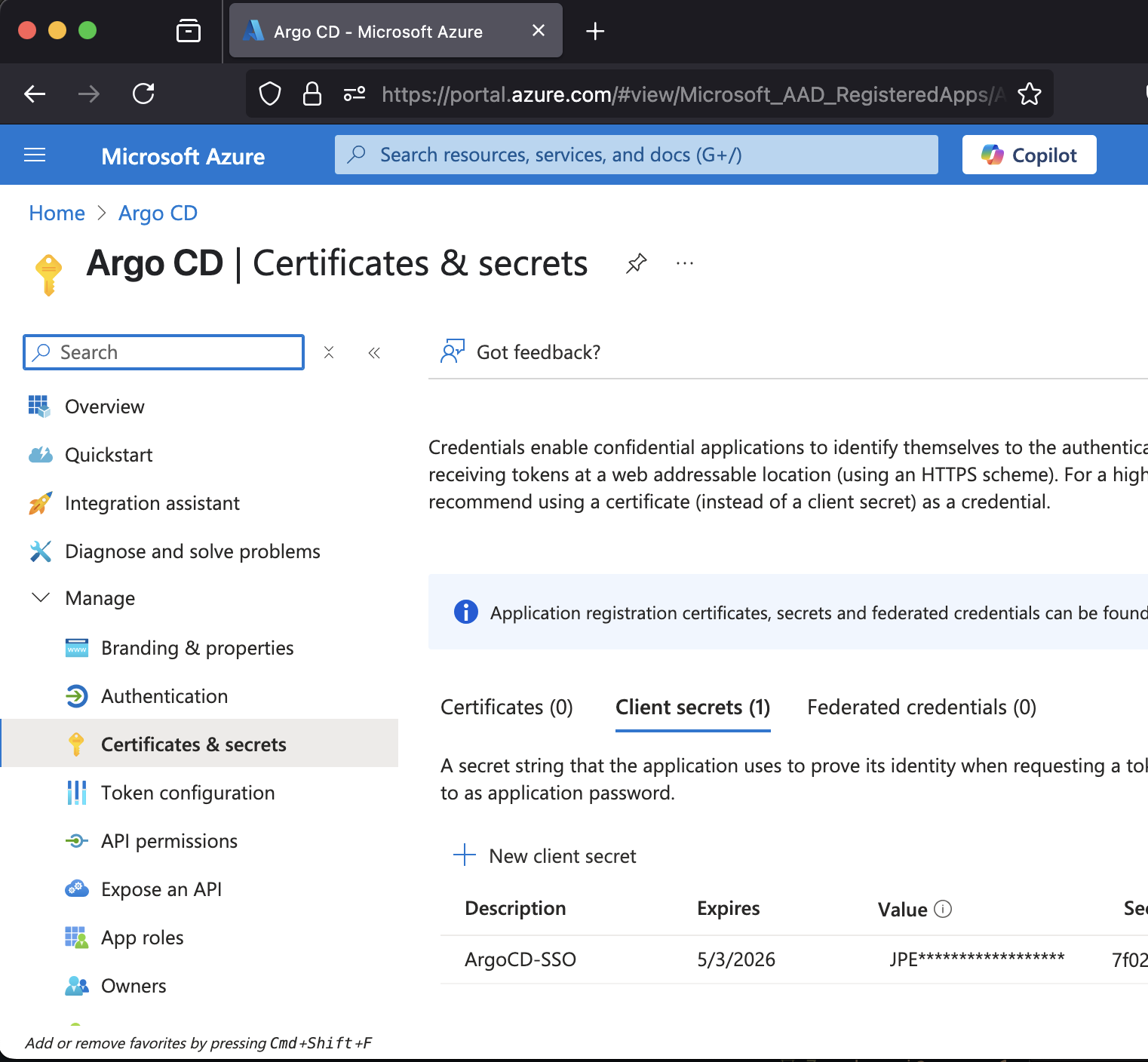Click in the Azure resource search field
The image size is (1148, 1062).
click(x=636, y=155)
